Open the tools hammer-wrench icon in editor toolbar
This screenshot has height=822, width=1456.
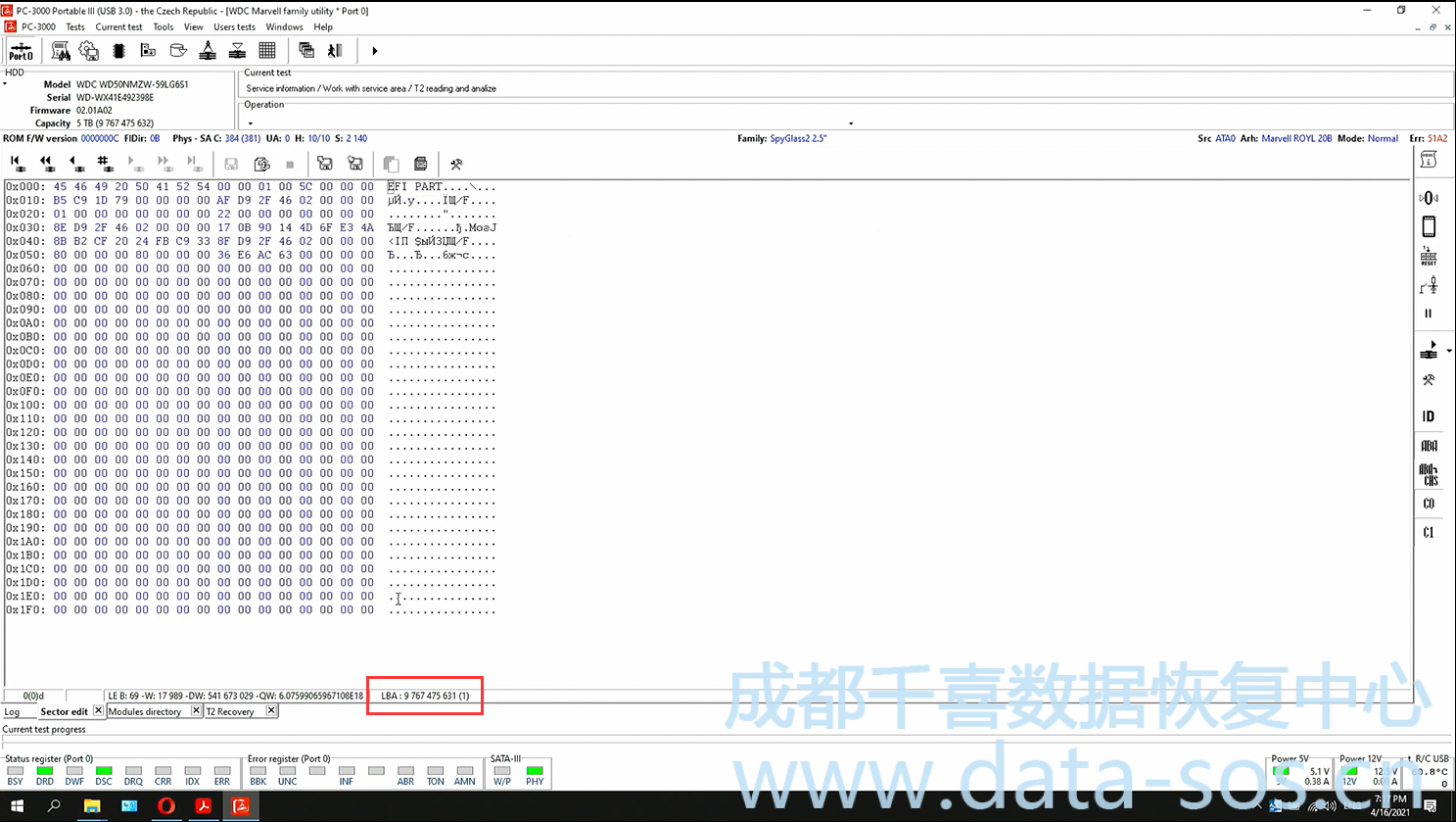[x=456, y=164]
